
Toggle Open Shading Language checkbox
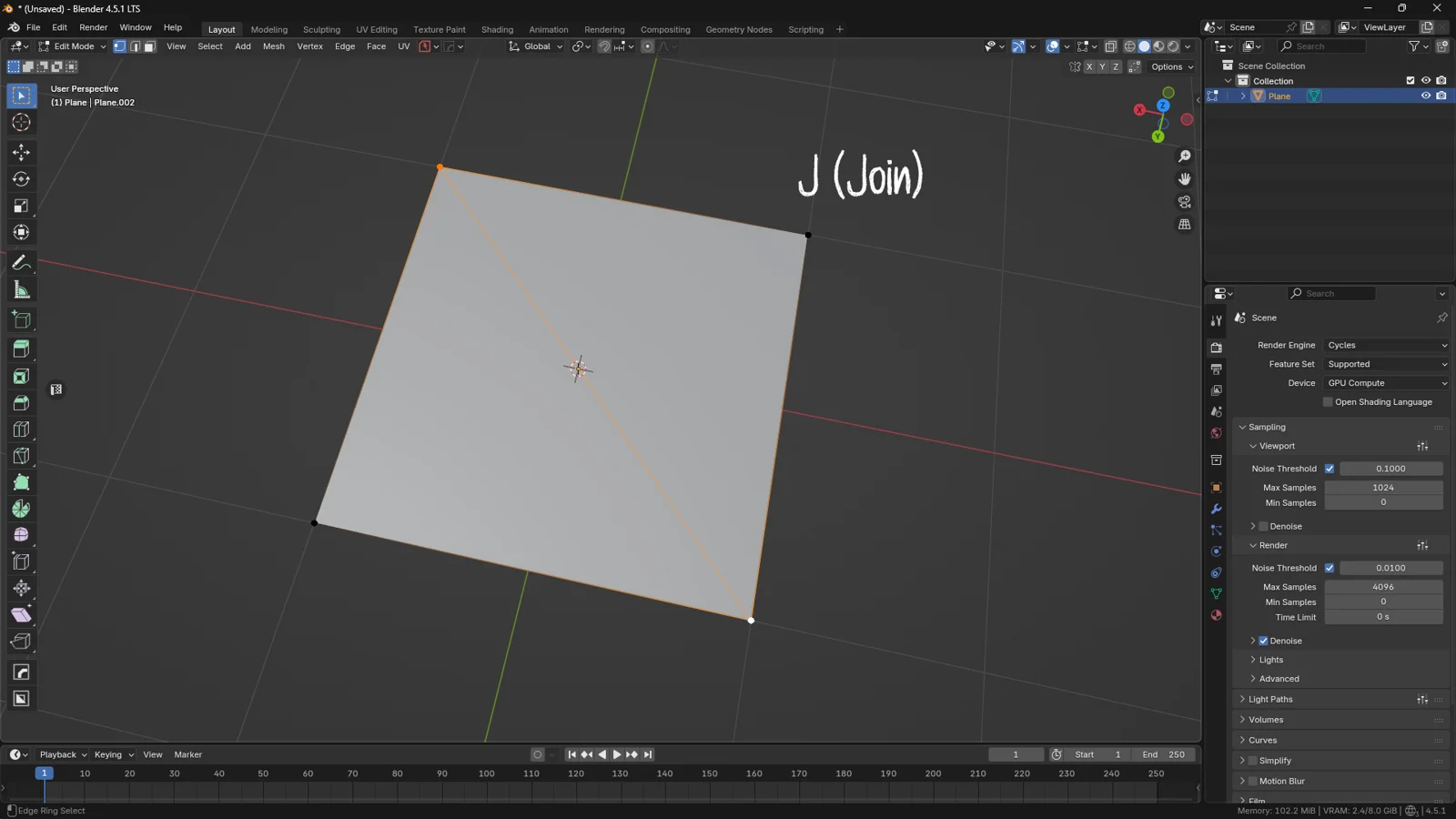point(1328,402)
